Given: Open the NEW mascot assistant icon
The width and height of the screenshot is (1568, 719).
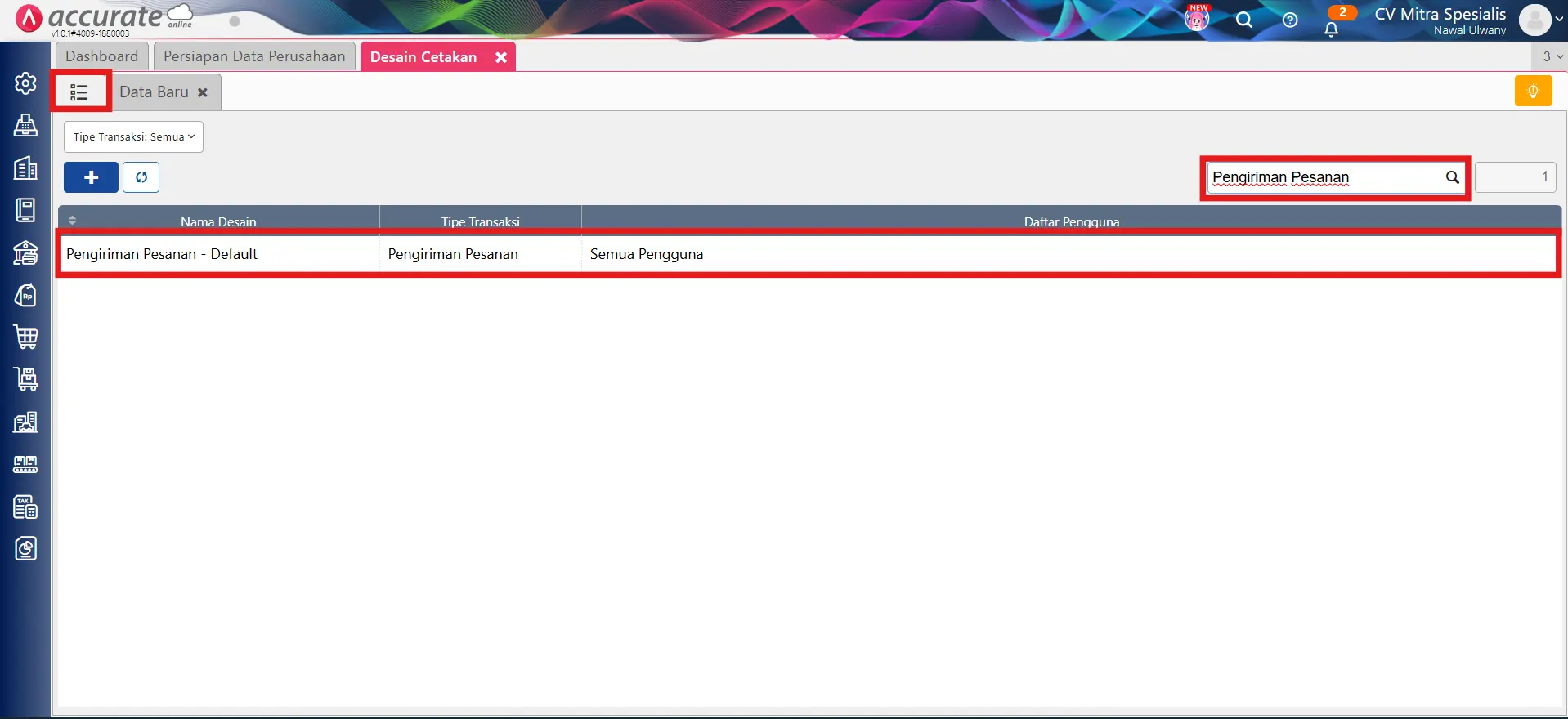Looking at the screenshot, I should click(1197, 18).
